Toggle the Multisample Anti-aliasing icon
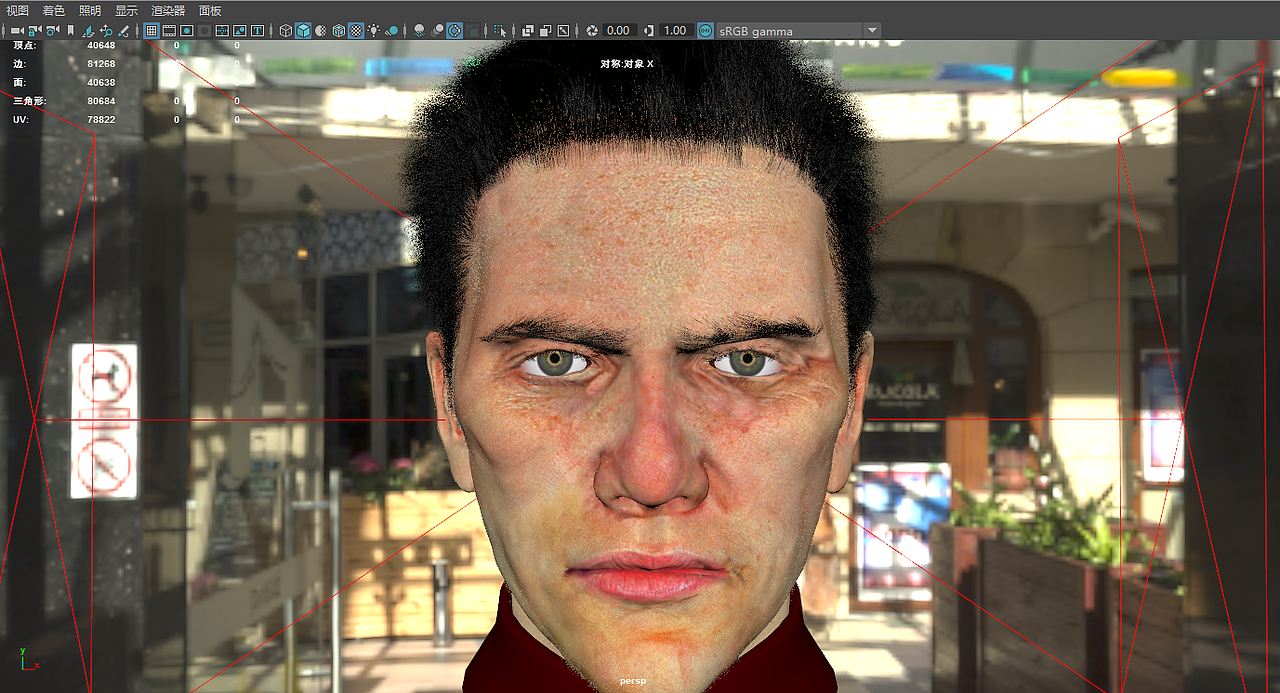Viewport: 1280px width, 693px height. (455, 30)
